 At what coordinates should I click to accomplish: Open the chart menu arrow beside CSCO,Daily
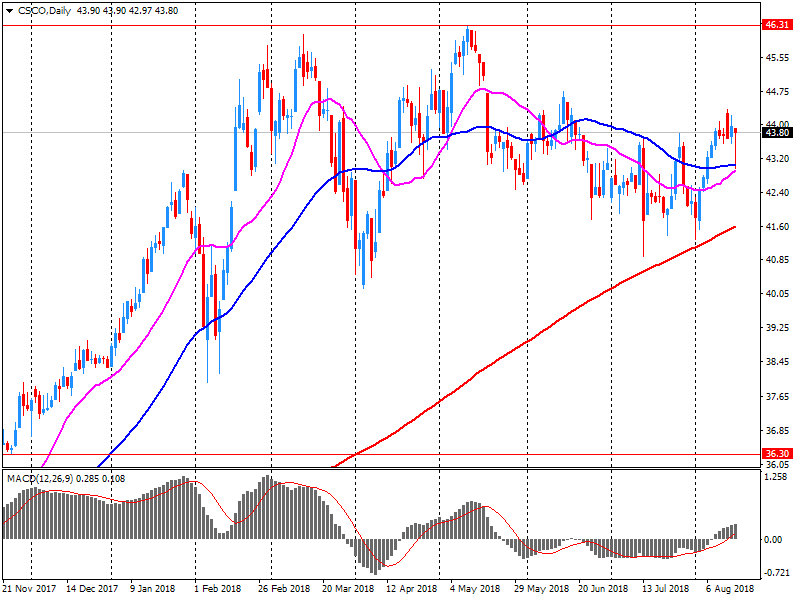[9, 11]
